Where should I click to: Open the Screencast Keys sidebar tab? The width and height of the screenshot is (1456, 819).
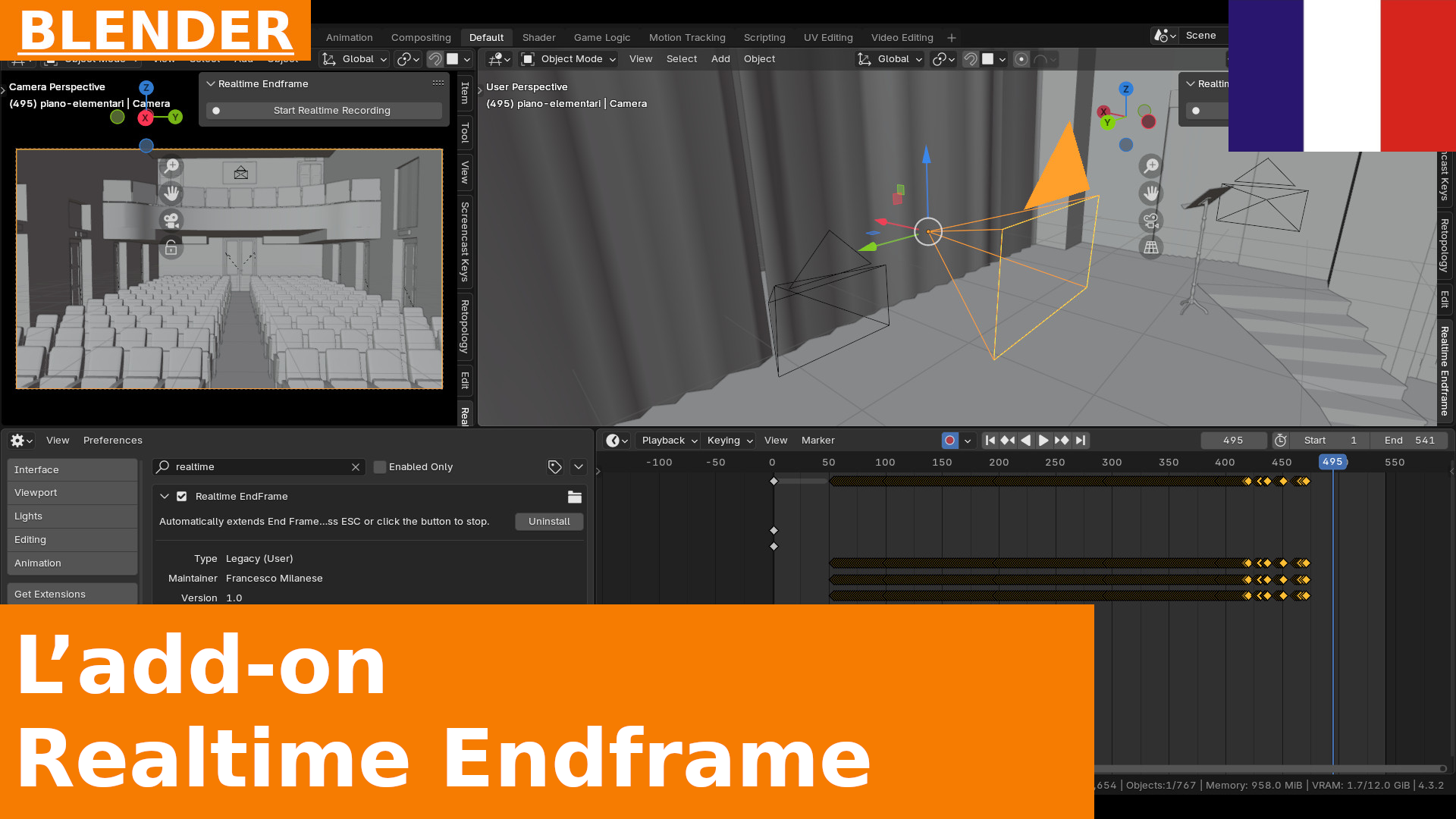click(x=465, y=242)
